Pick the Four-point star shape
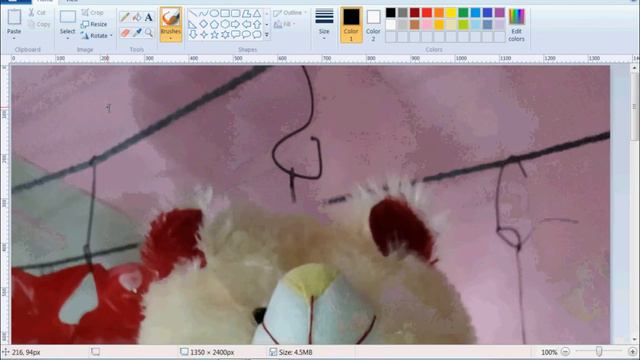The height and width of the screenshot is (360, 640). [203, 35]
